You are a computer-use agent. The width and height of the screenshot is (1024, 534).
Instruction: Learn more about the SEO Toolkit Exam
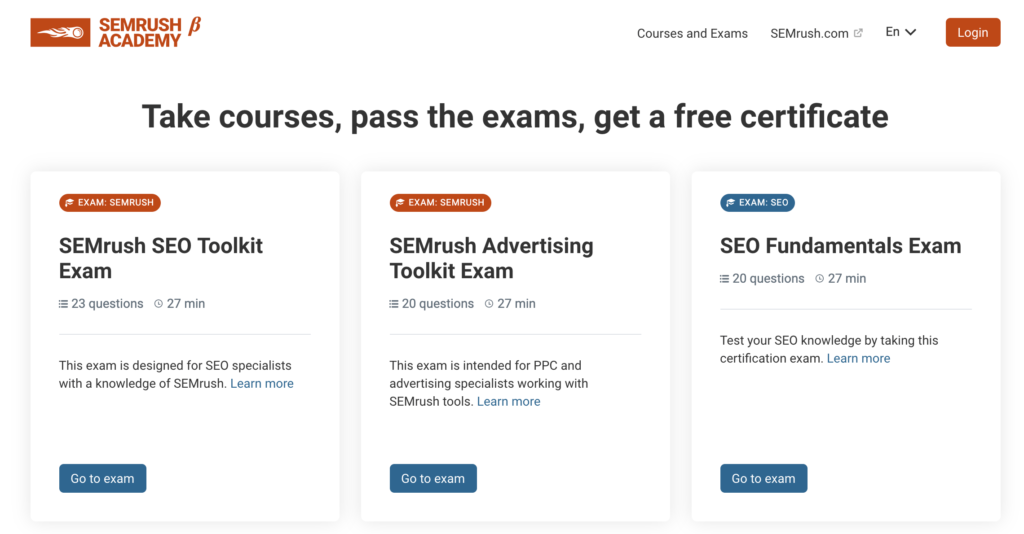click(262, 383)
